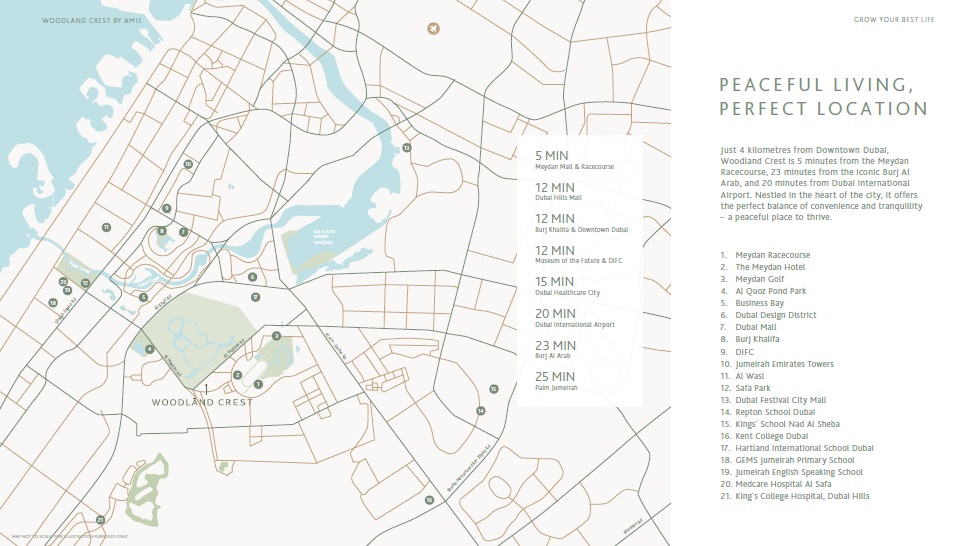Select map marker 16 Kent College
This screenshot has height=546, width=978.
[428, 500]
